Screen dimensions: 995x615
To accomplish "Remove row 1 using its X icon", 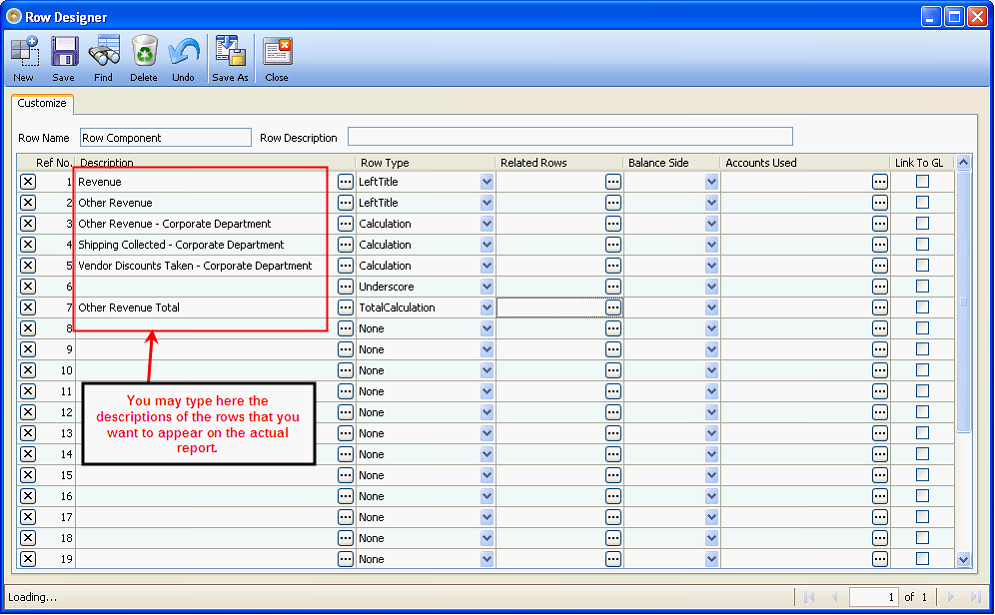I will tap(28, 182).
